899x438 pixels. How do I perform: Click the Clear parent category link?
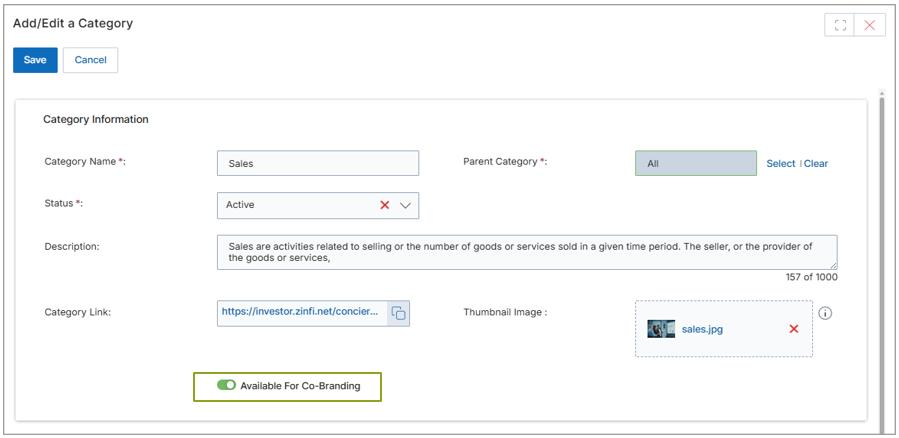[815, 163]
